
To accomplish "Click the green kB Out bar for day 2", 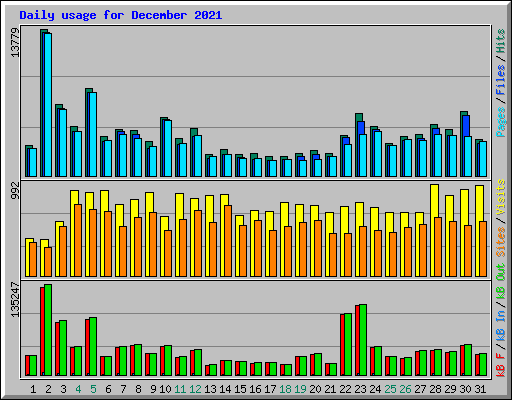I will pos(48,330).
